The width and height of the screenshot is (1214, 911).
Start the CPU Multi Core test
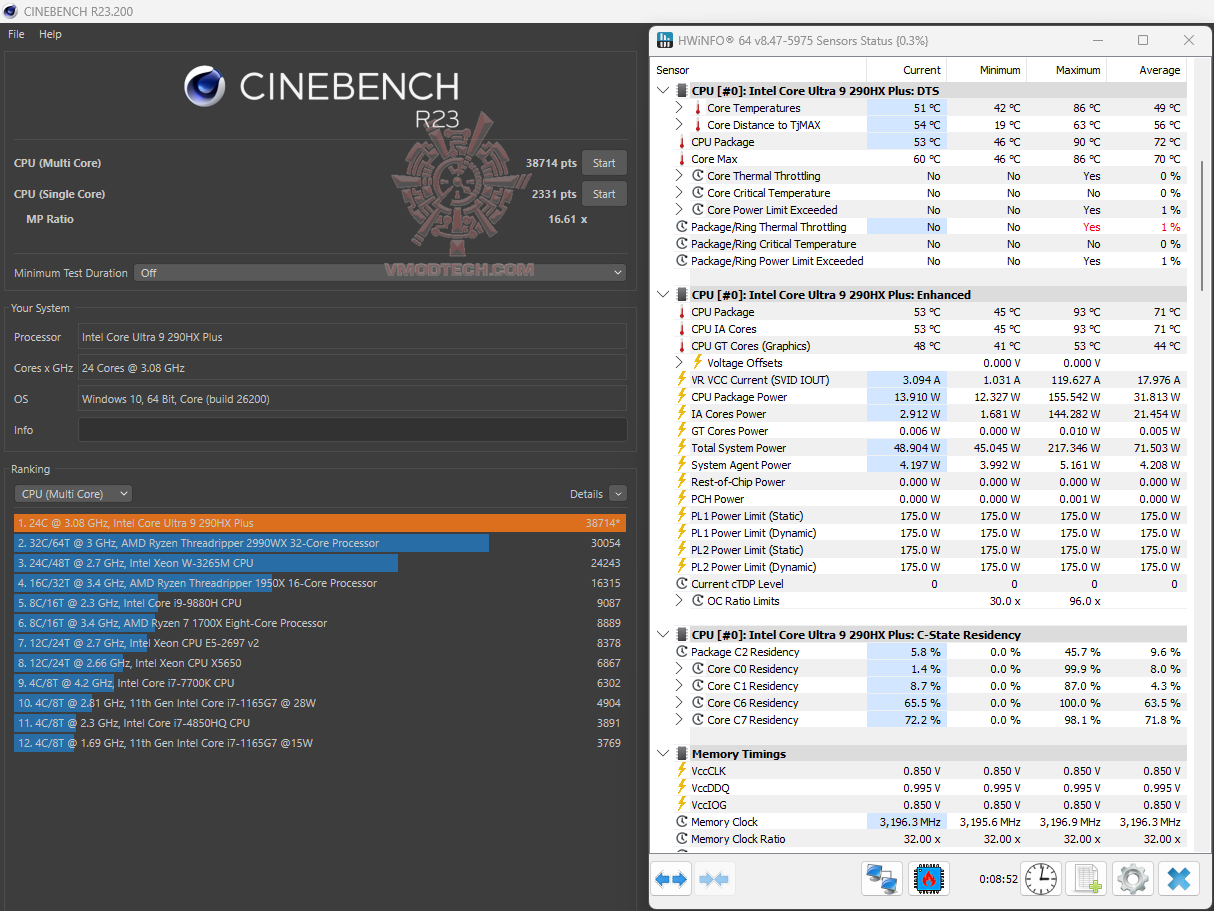coord(604,163)
